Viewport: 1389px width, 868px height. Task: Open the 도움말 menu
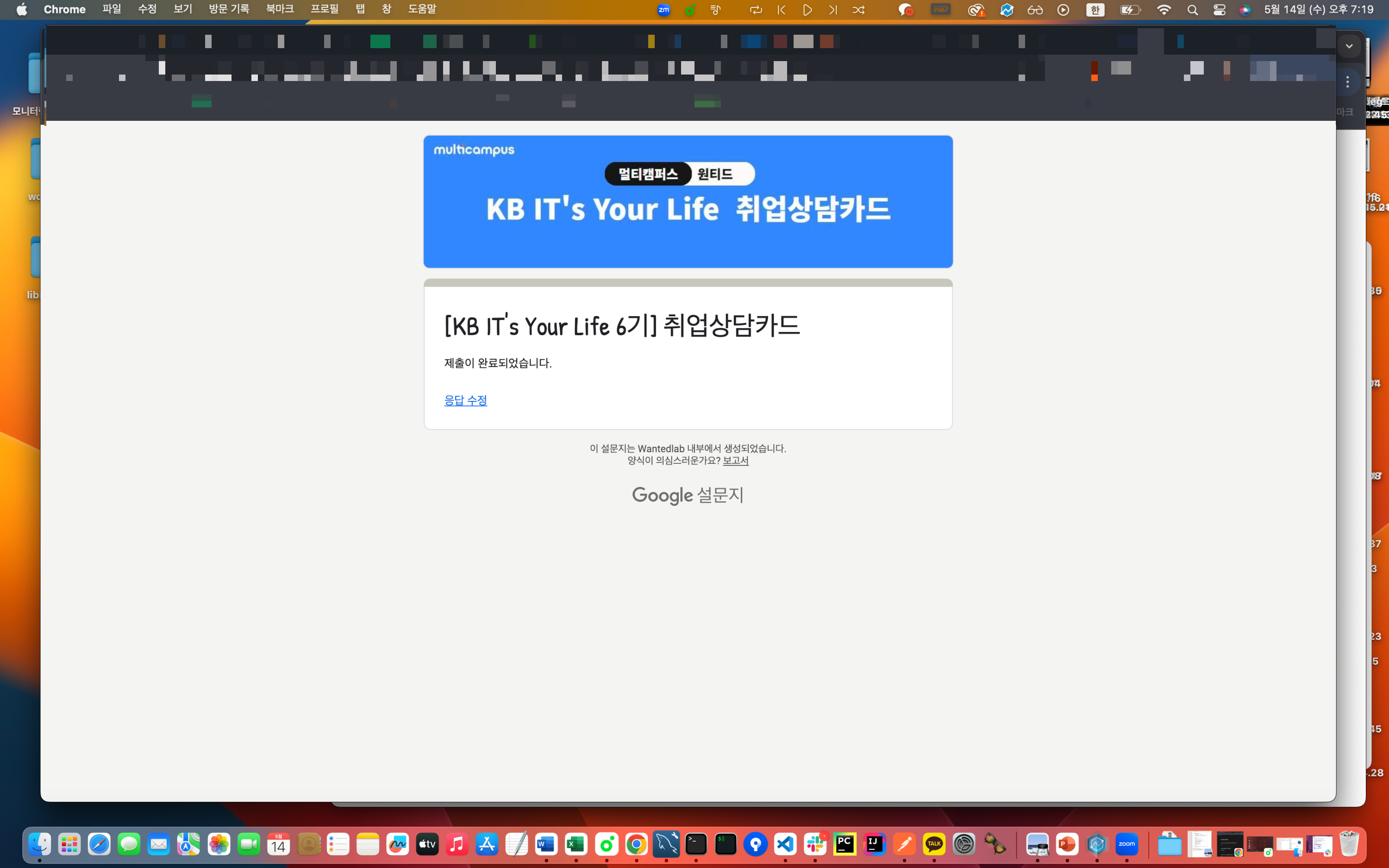coord(422,9)
